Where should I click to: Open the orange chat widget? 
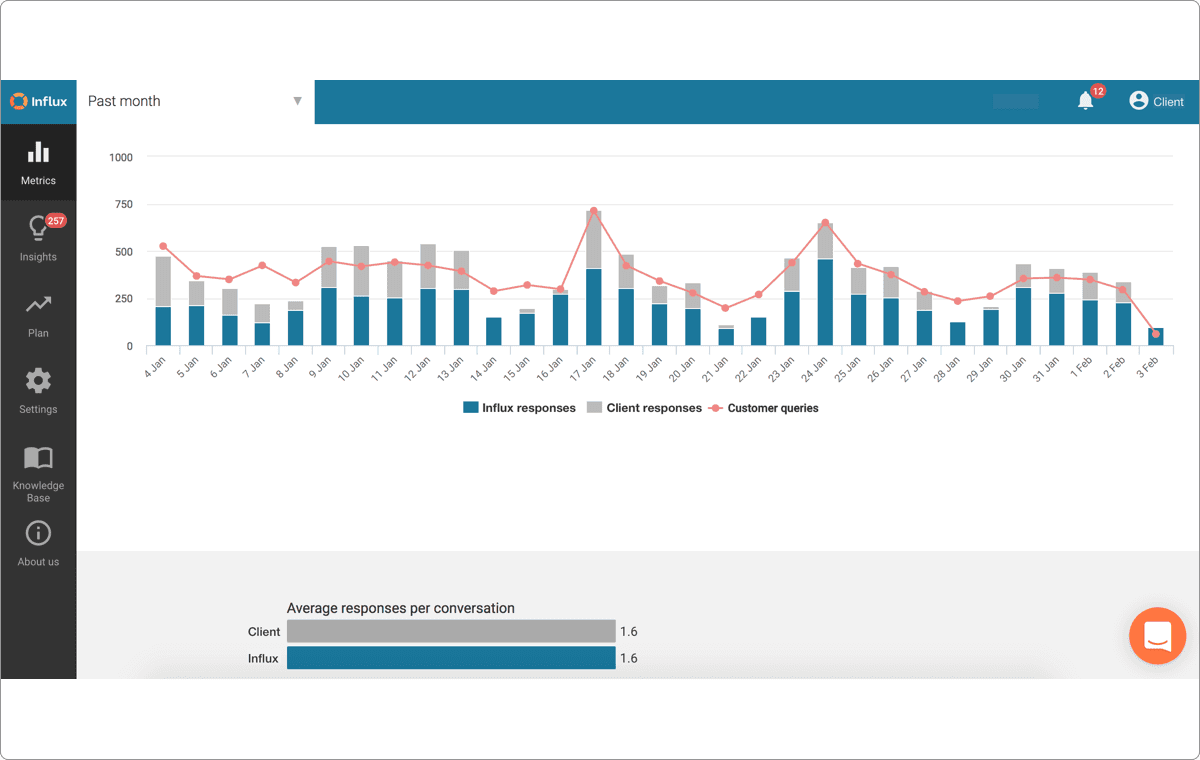[x=1157, y=635]
